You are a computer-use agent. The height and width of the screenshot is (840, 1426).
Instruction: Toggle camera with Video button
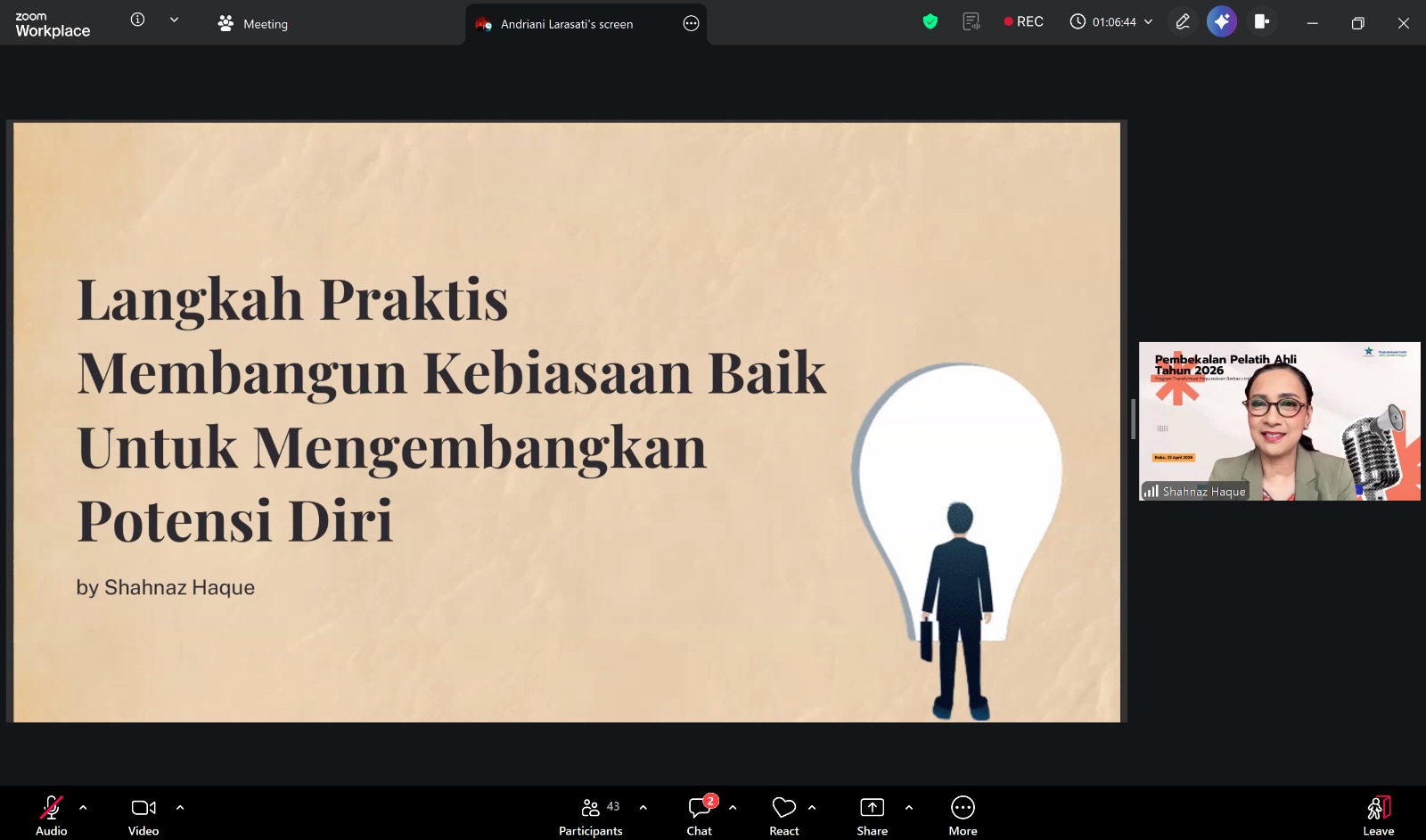point(143,815)
